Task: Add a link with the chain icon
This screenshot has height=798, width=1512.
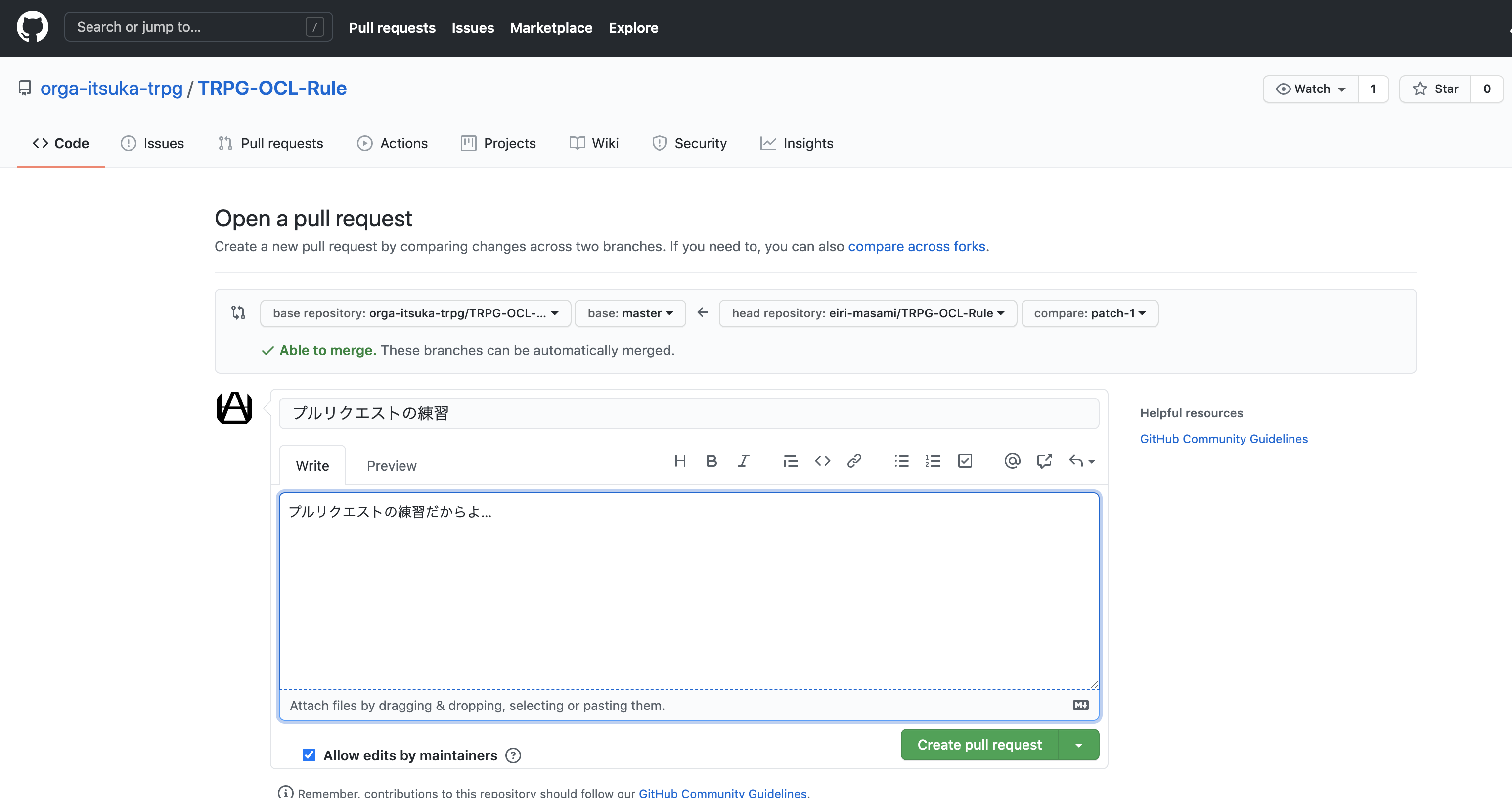Action: 854,461
